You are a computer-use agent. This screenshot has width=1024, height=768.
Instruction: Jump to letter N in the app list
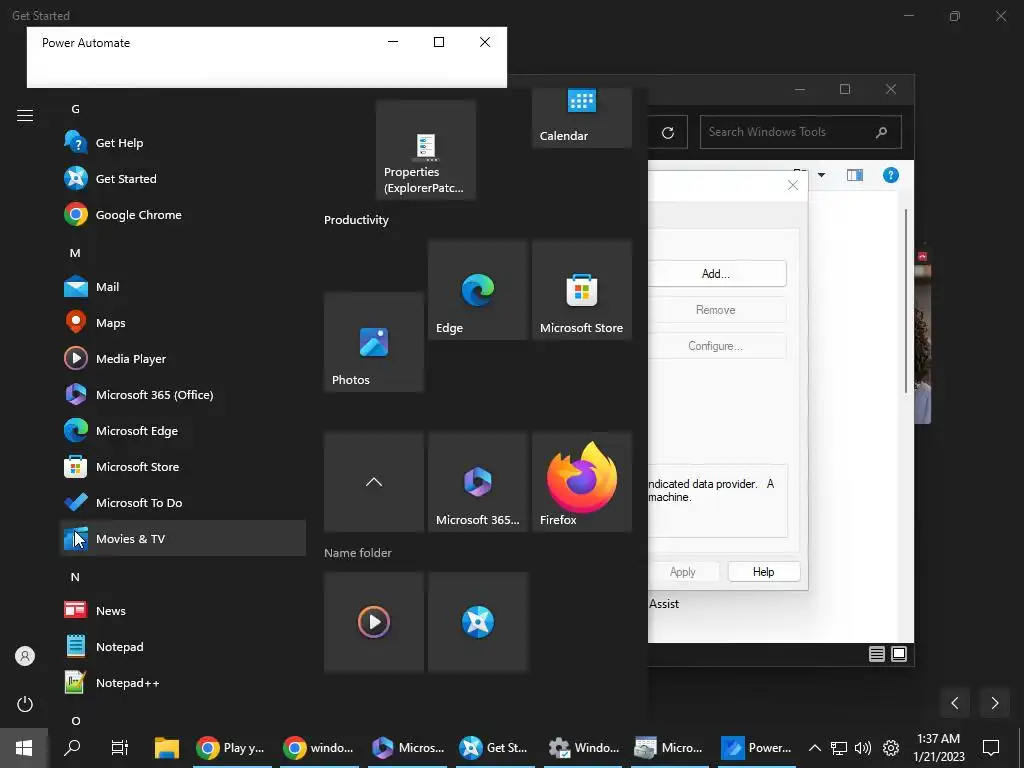pyautogui.click(x=75, y=577)
